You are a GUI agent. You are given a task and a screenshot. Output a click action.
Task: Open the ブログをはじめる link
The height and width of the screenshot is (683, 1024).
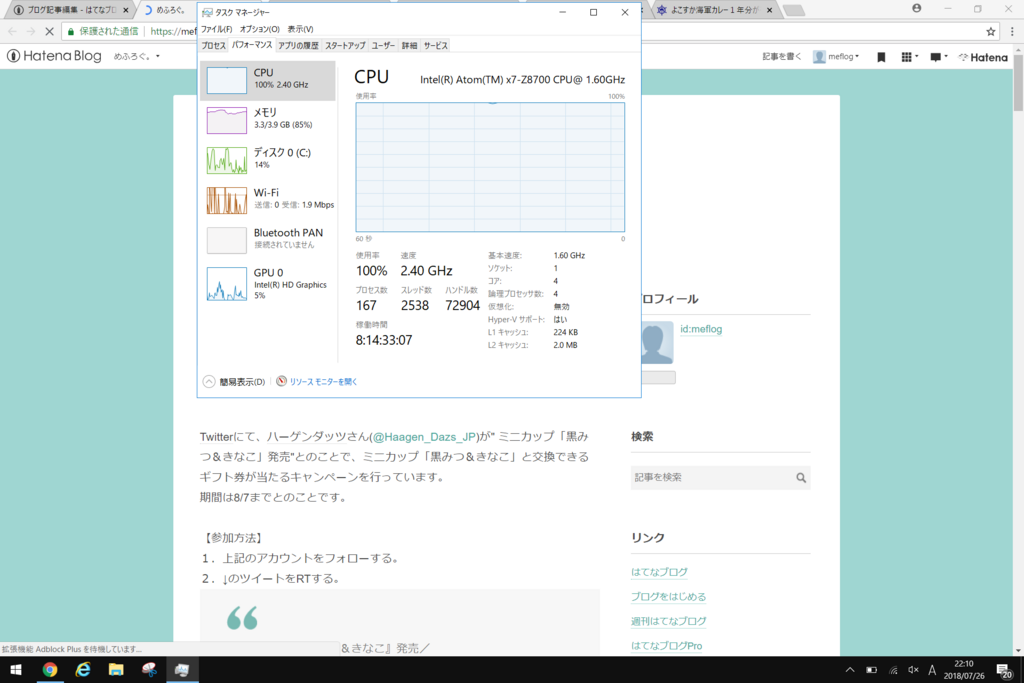[x=668, y=597]
